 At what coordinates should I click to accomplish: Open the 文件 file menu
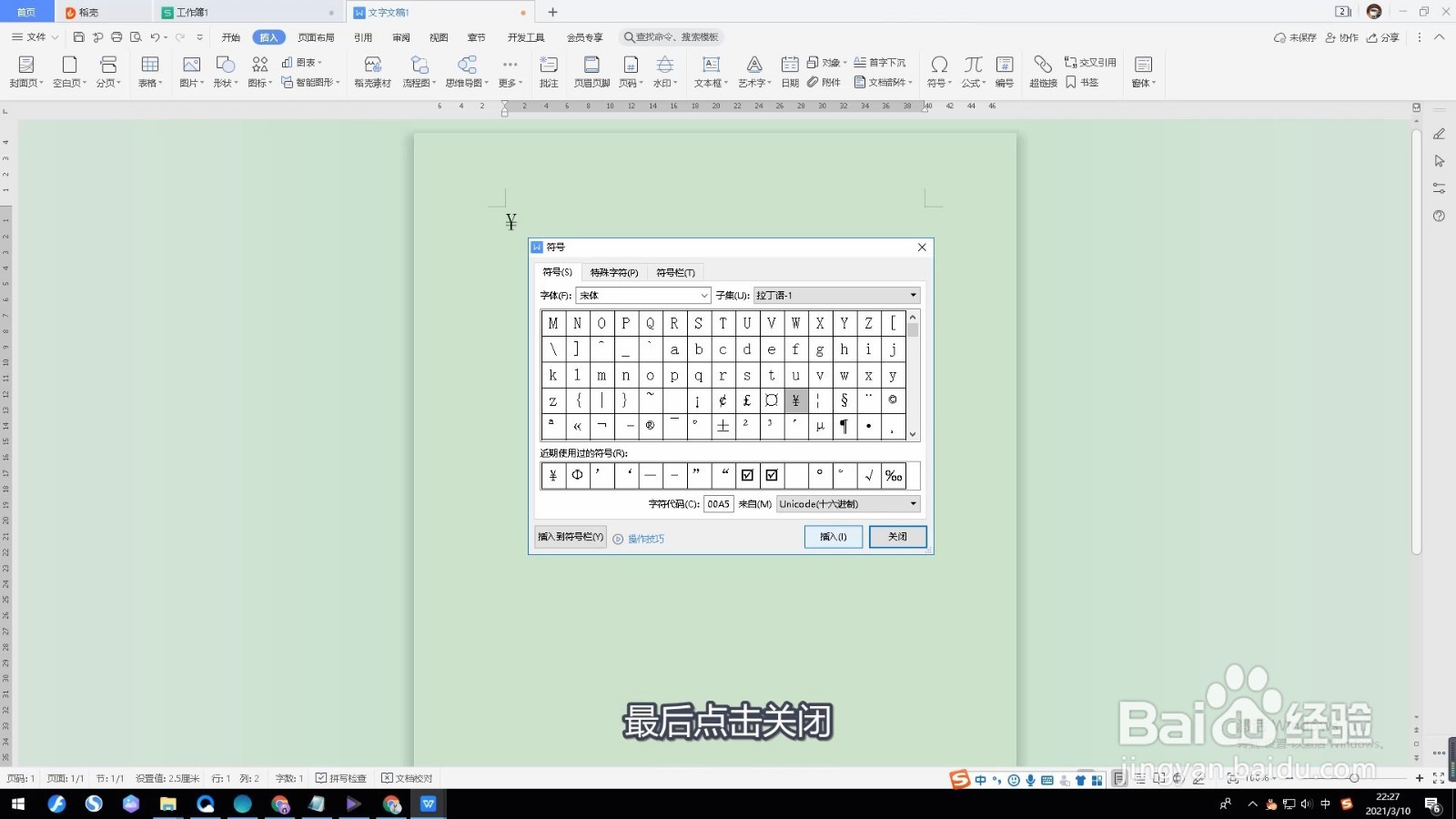35,37
